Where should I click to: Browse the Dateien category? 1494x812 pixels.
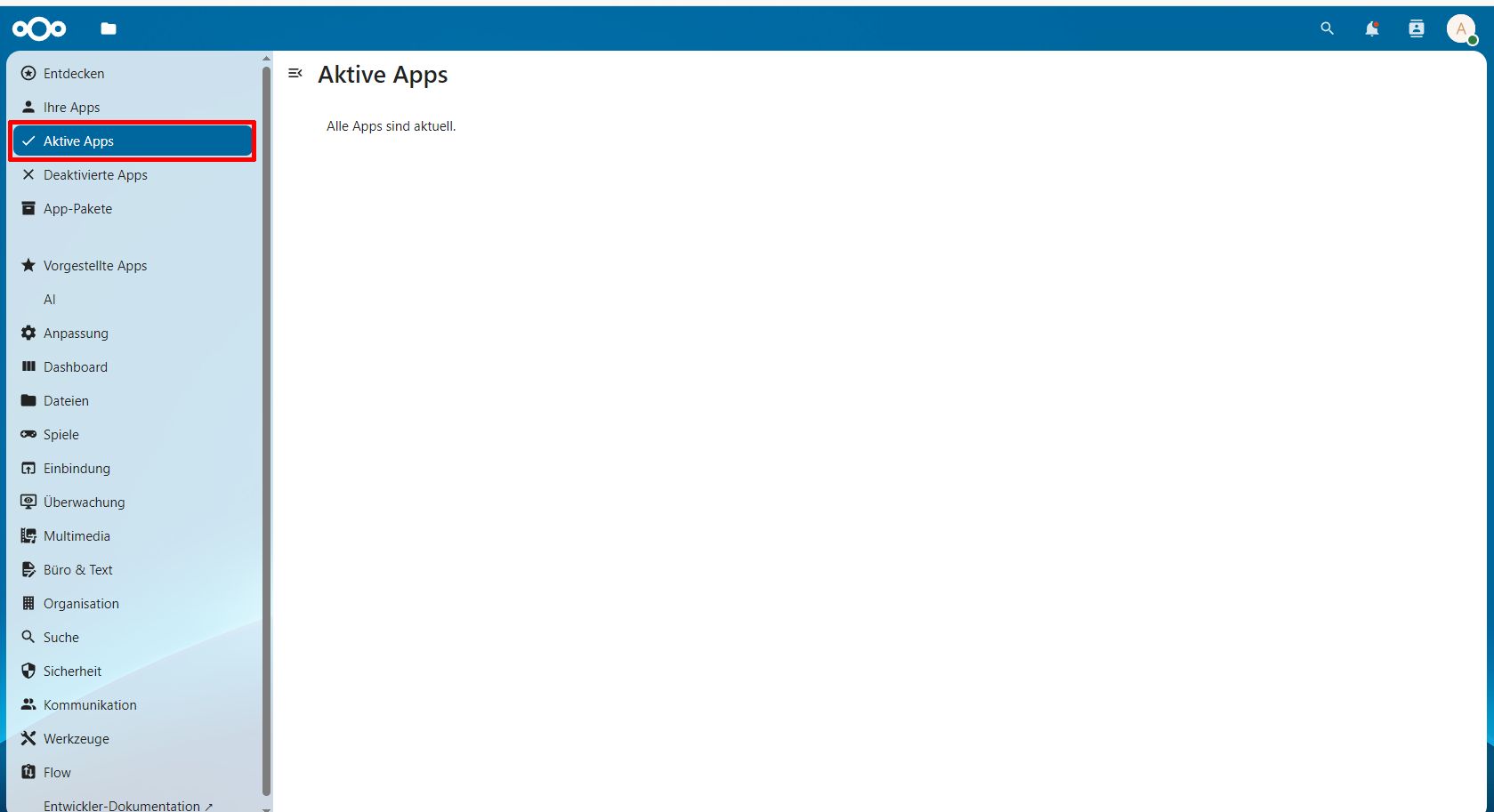point(133,401)
